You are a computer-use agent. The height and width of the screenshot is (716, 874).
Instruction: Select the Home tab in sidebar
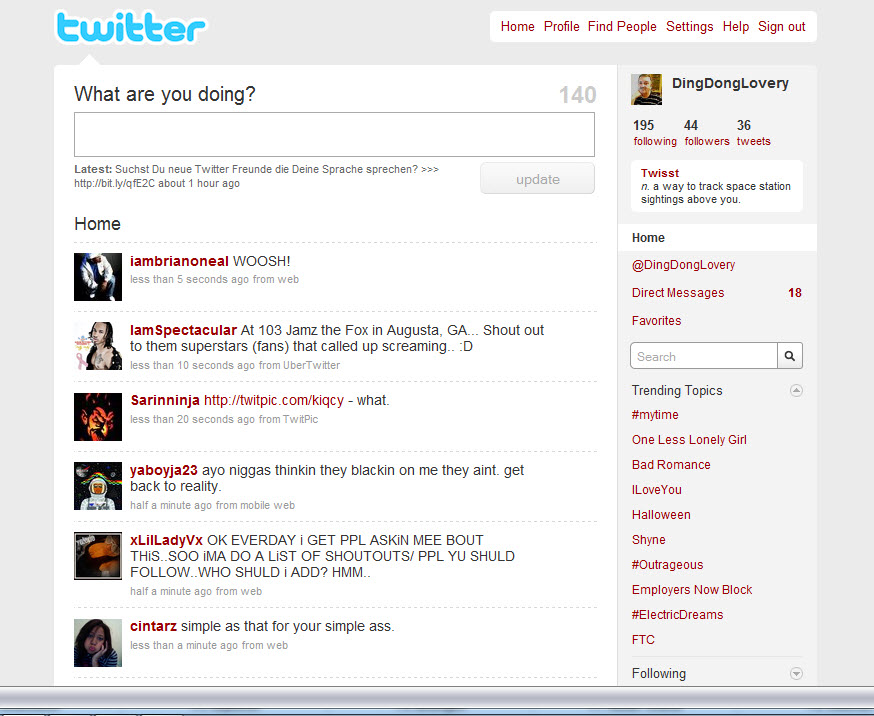coord(717,238)
